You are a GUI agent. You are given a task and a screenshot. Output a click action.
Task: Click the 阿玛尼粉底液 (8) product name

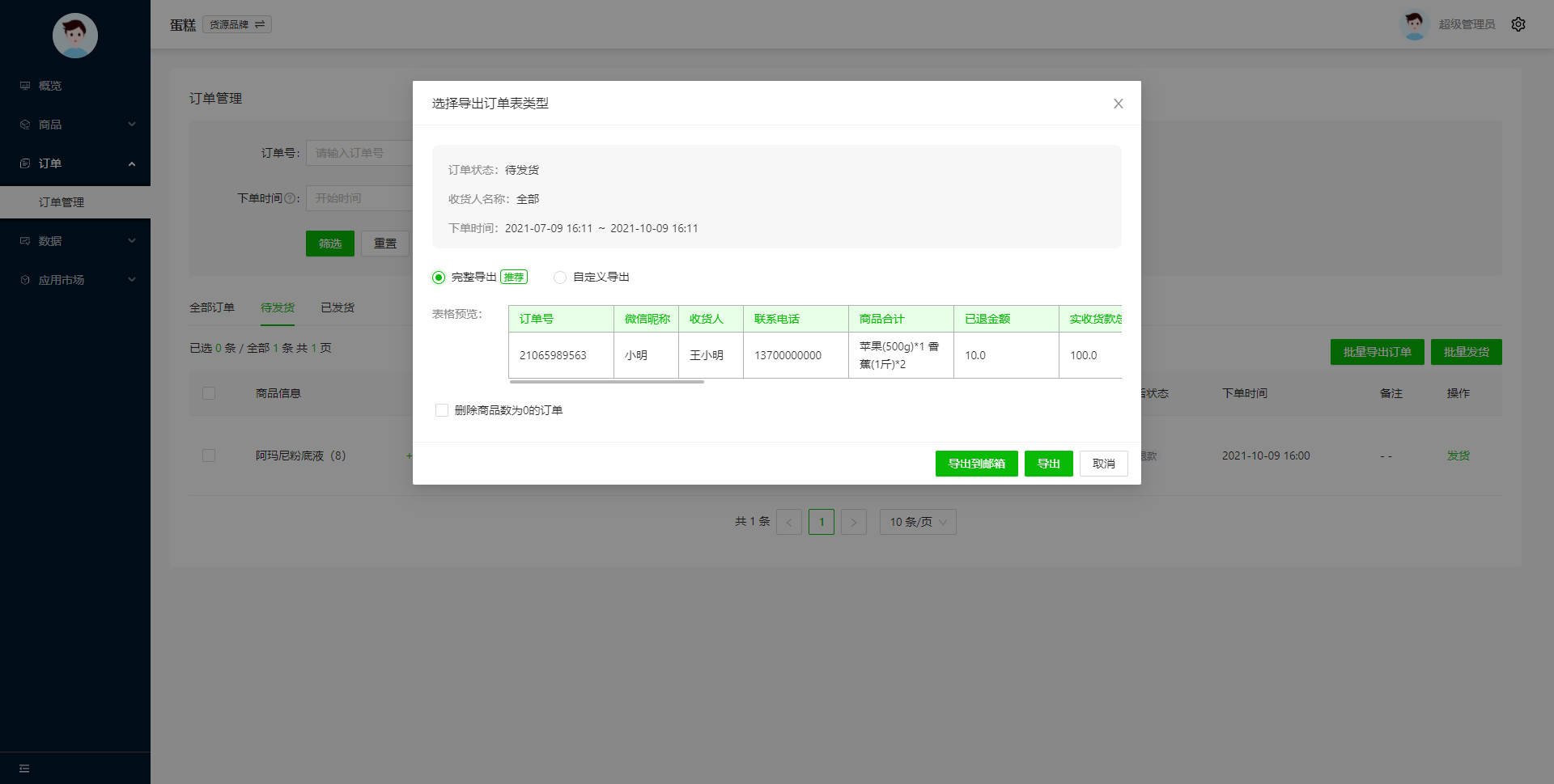(300, 456)
